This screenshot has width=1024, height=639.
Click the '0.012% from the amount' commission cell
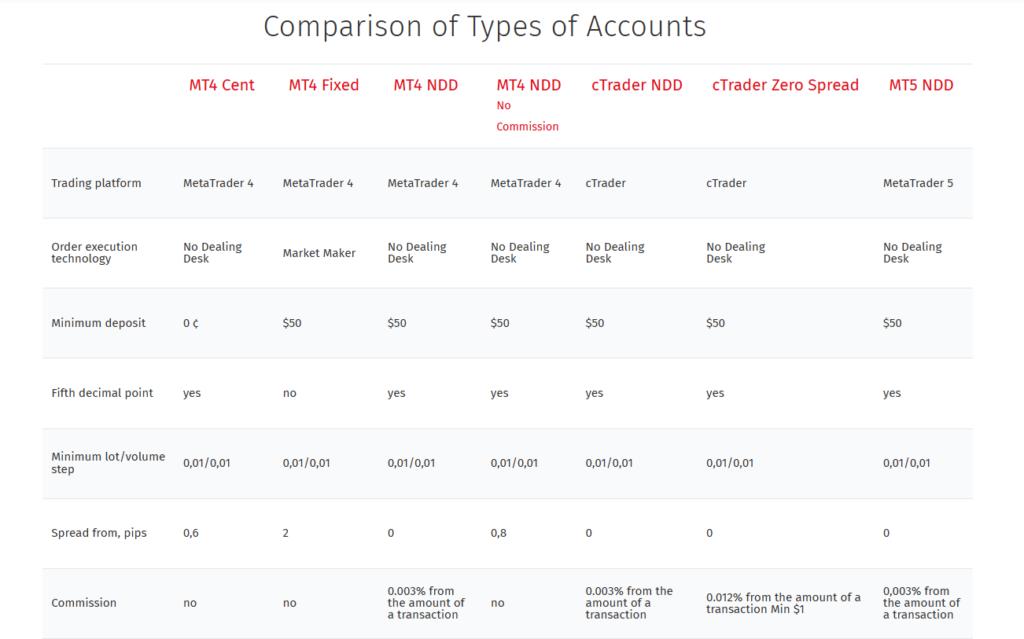783,603
